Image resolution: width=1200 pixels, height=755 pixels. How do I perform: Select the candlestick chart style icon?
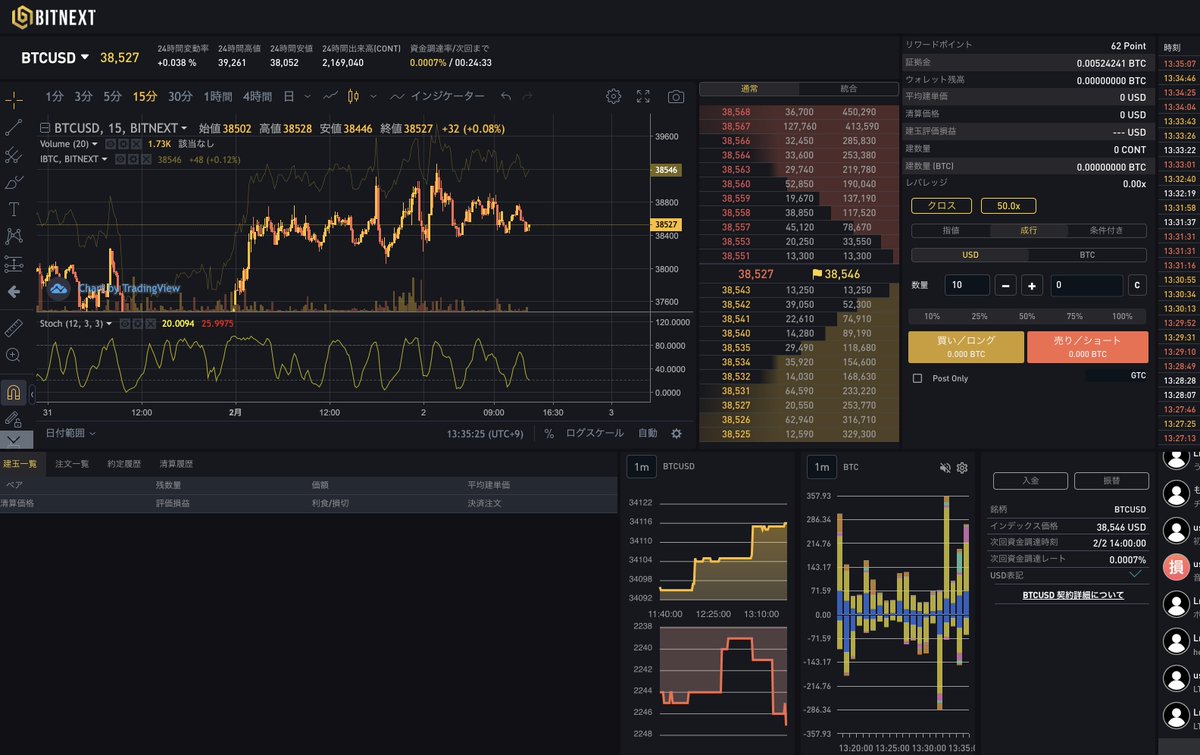[x=353, y=96]
